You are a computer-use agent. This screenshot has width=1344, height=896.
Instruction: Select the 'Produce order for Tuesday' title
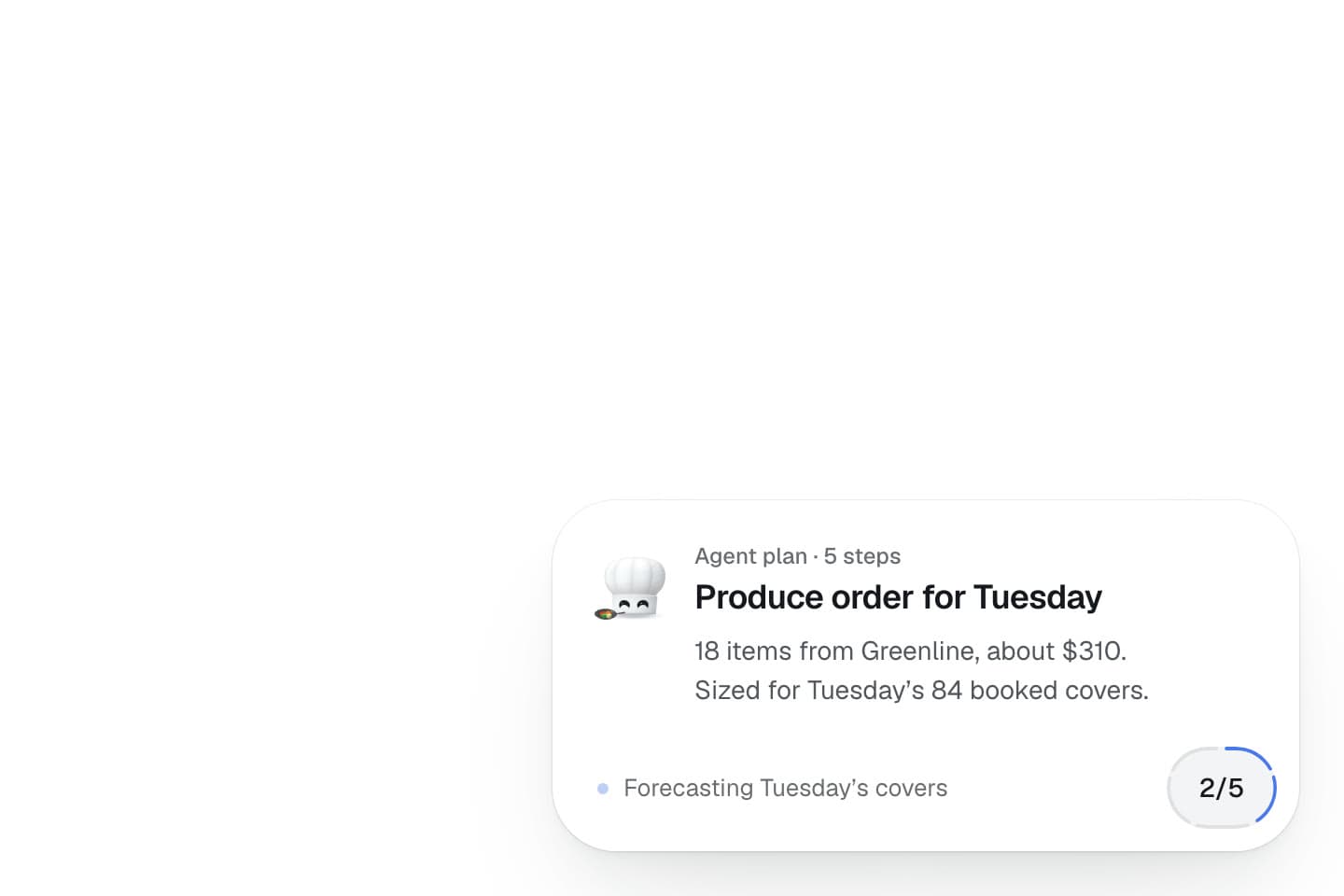click(898, 597)
